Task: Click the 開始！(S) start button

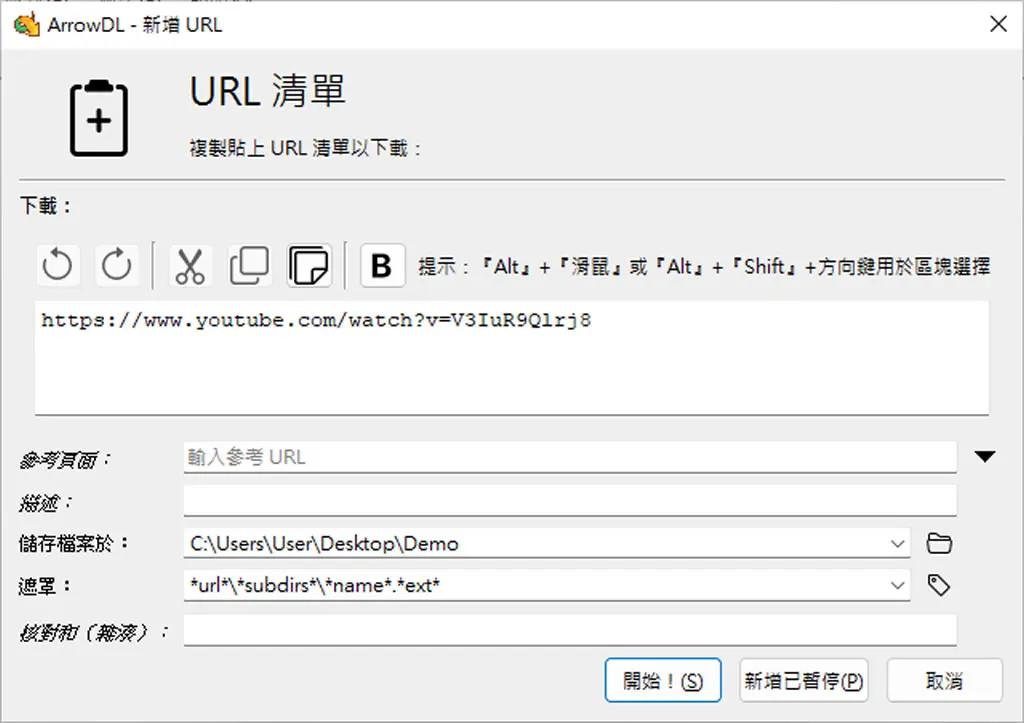Action: pyautogui.click(x=663, y=681)
